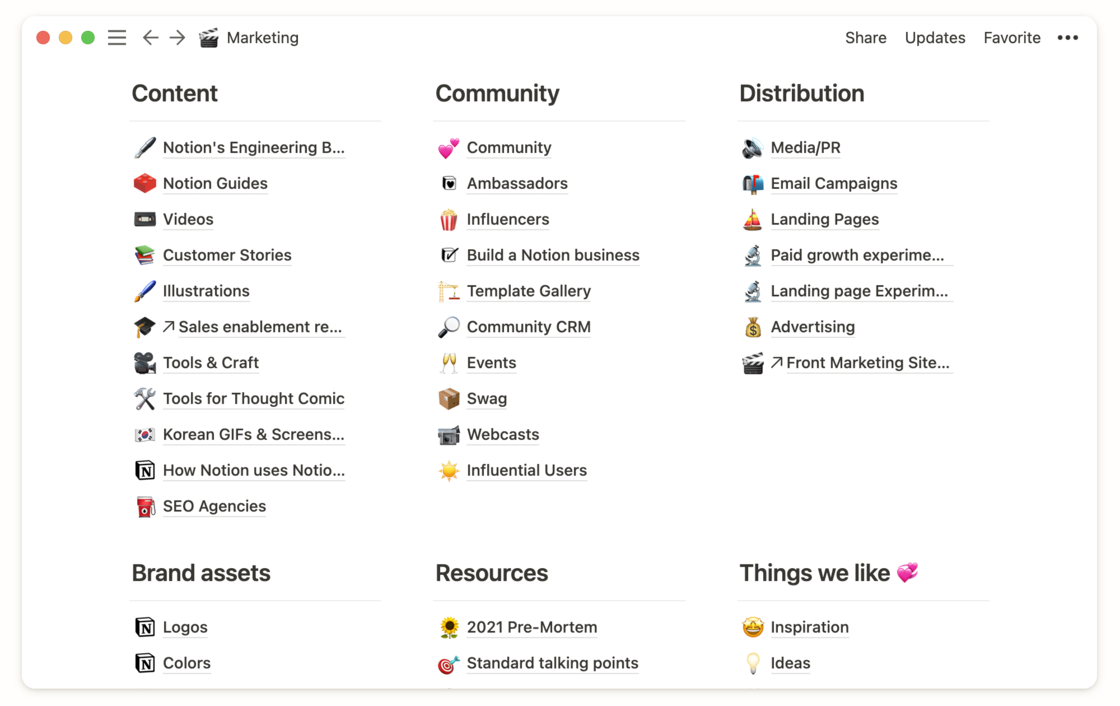
Task: Click the books icon of Customer Stories
Action: point(145,255)
